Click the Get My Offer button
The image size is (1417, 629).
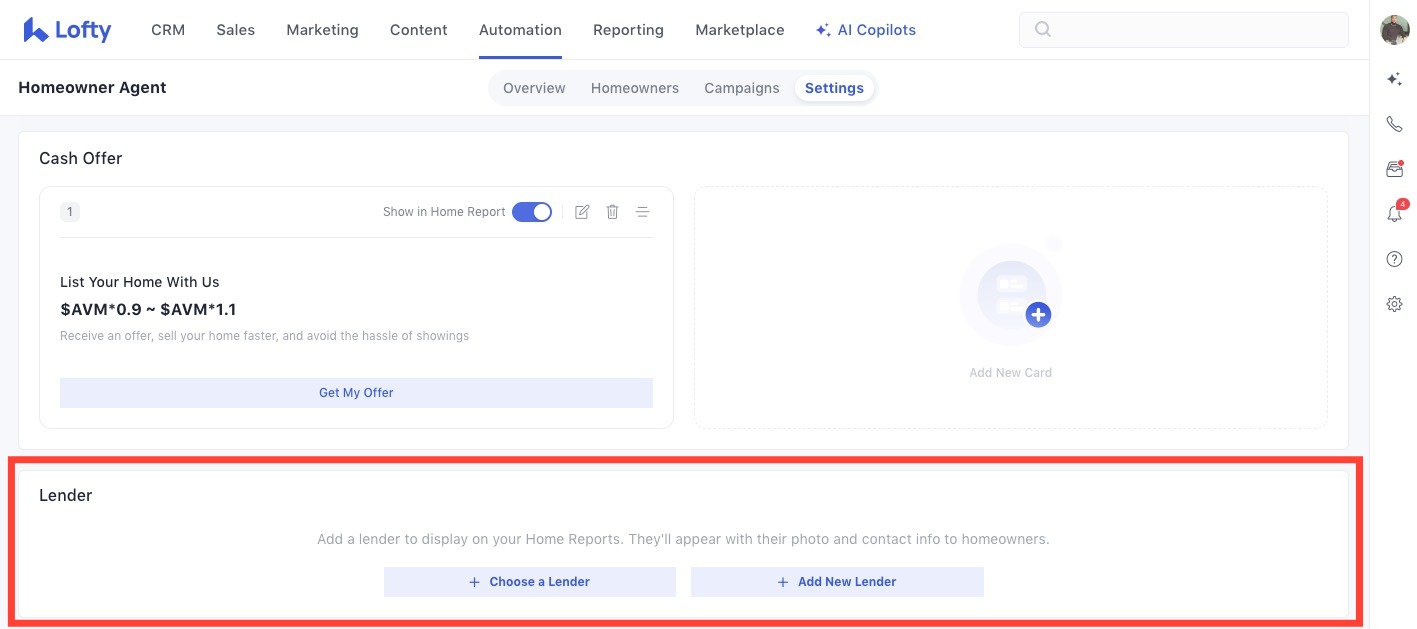point(356,393)
